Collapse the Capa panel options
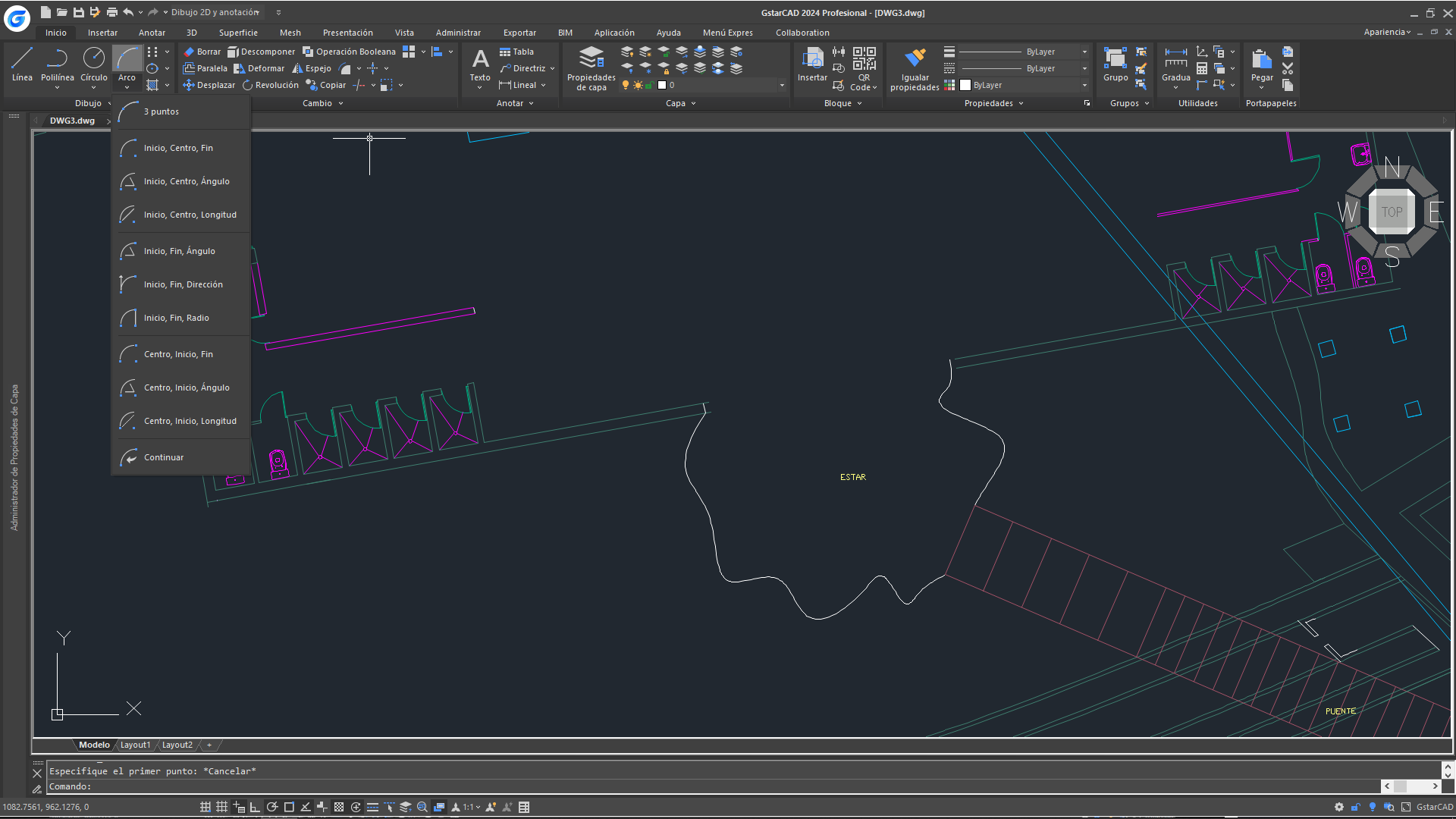The width and height of the screenshot is (1456, 819). (x=692, y=103)
